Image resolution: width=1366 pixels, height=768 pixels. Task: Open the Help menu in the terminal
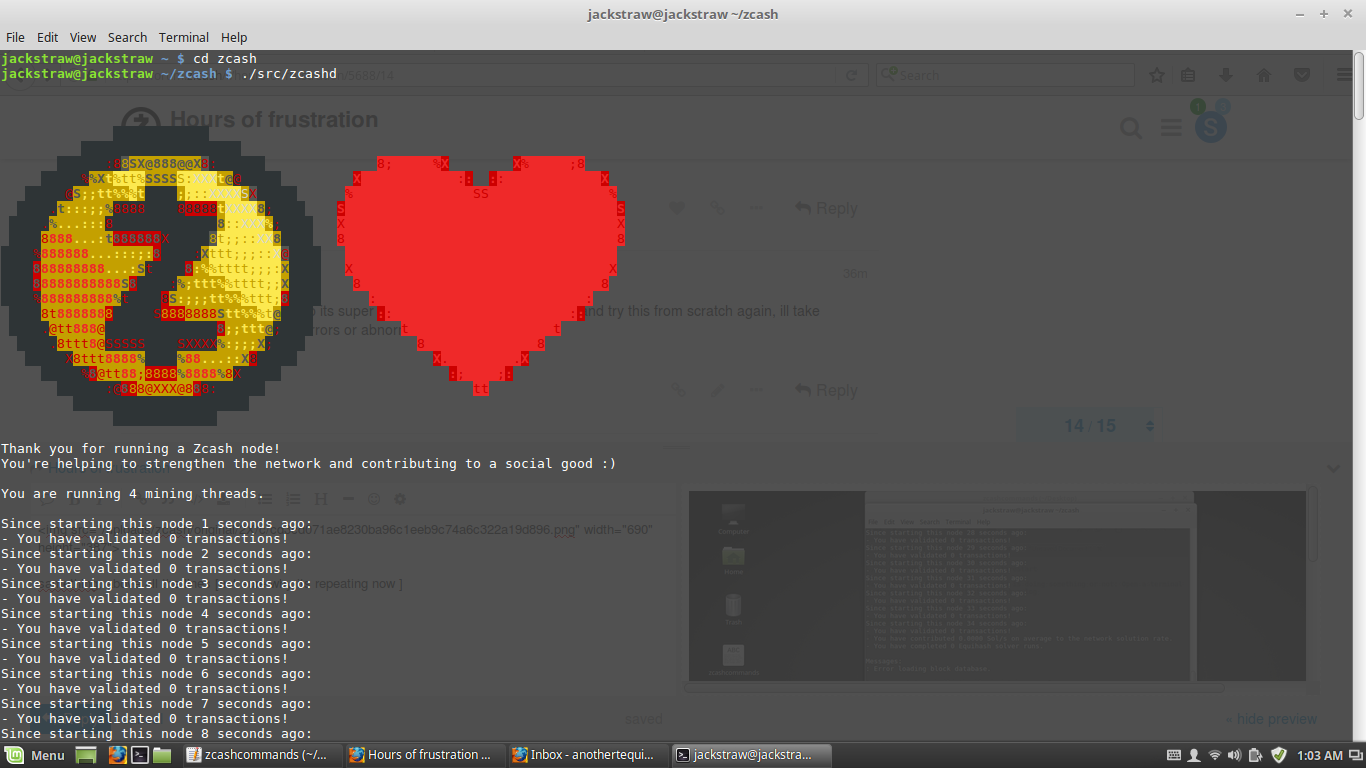coord(234,37)
